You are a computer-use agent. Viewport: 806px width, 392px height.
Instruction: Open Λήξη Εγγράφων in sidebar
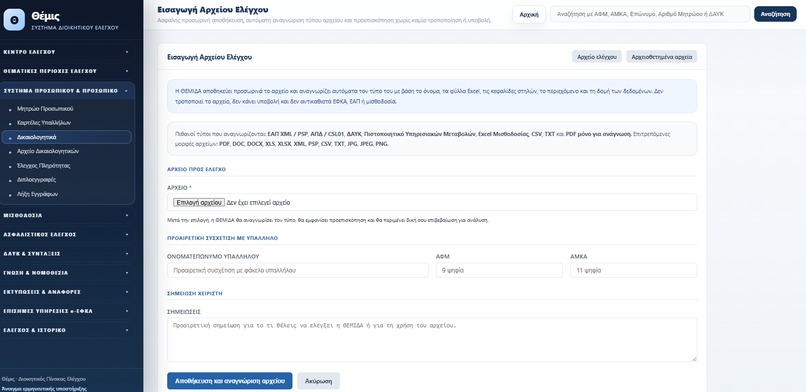(67, 194)
